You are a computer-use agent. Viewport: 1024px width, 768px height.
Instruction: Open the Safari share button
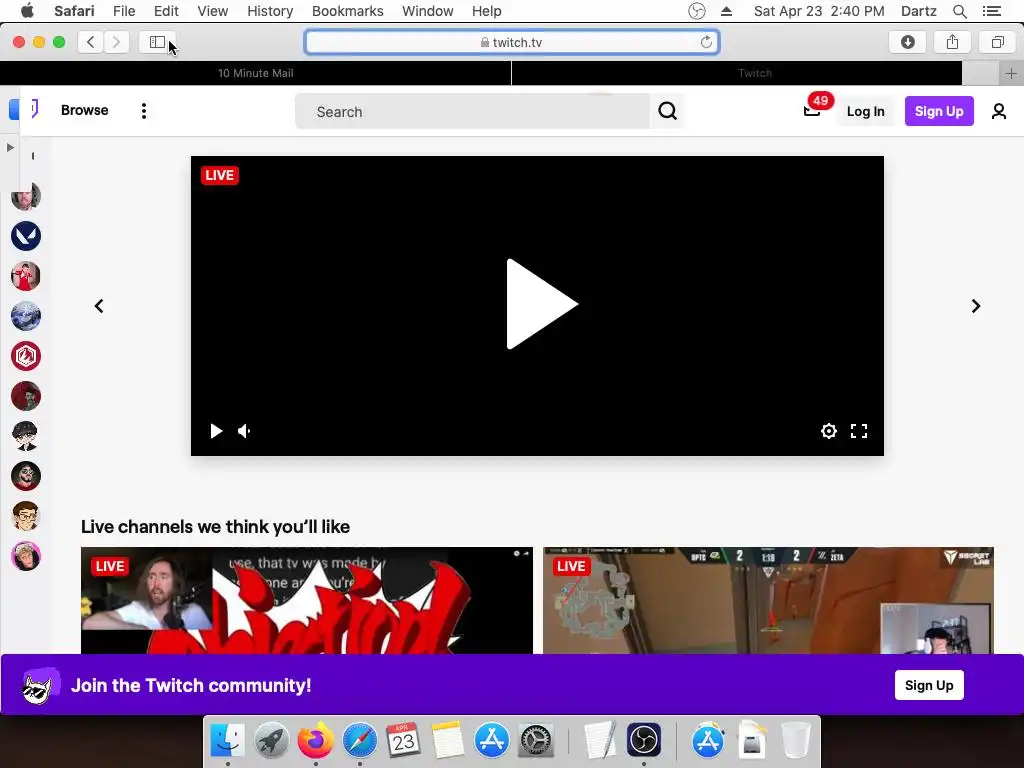point(953,42)
